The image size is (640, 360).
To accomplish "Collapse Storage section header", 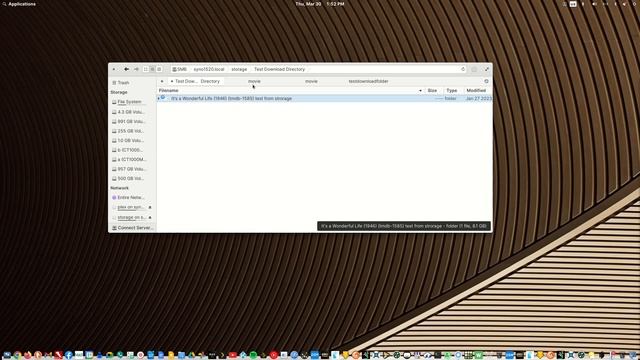I will (x=119, y=92).
